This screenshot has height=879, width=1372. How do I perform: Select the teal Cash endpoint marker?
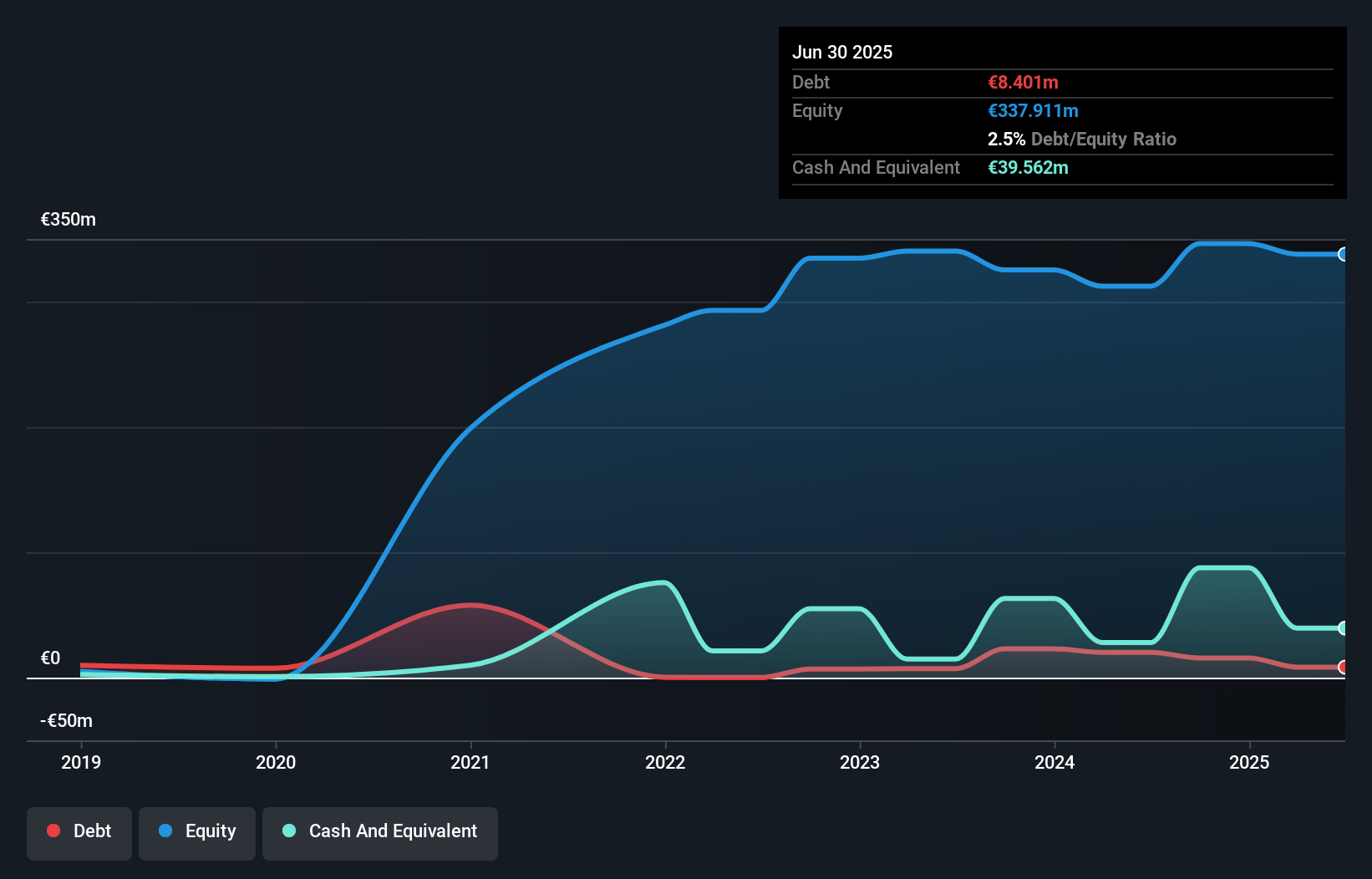click(1343, 627)
